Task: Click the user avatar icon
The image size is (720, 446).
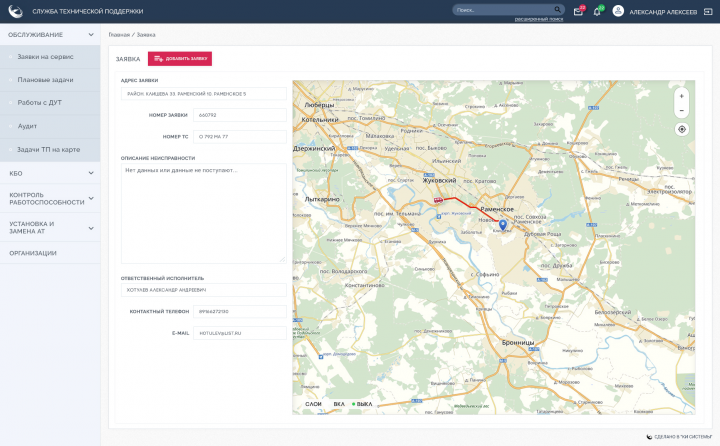Action: (618, 11)
